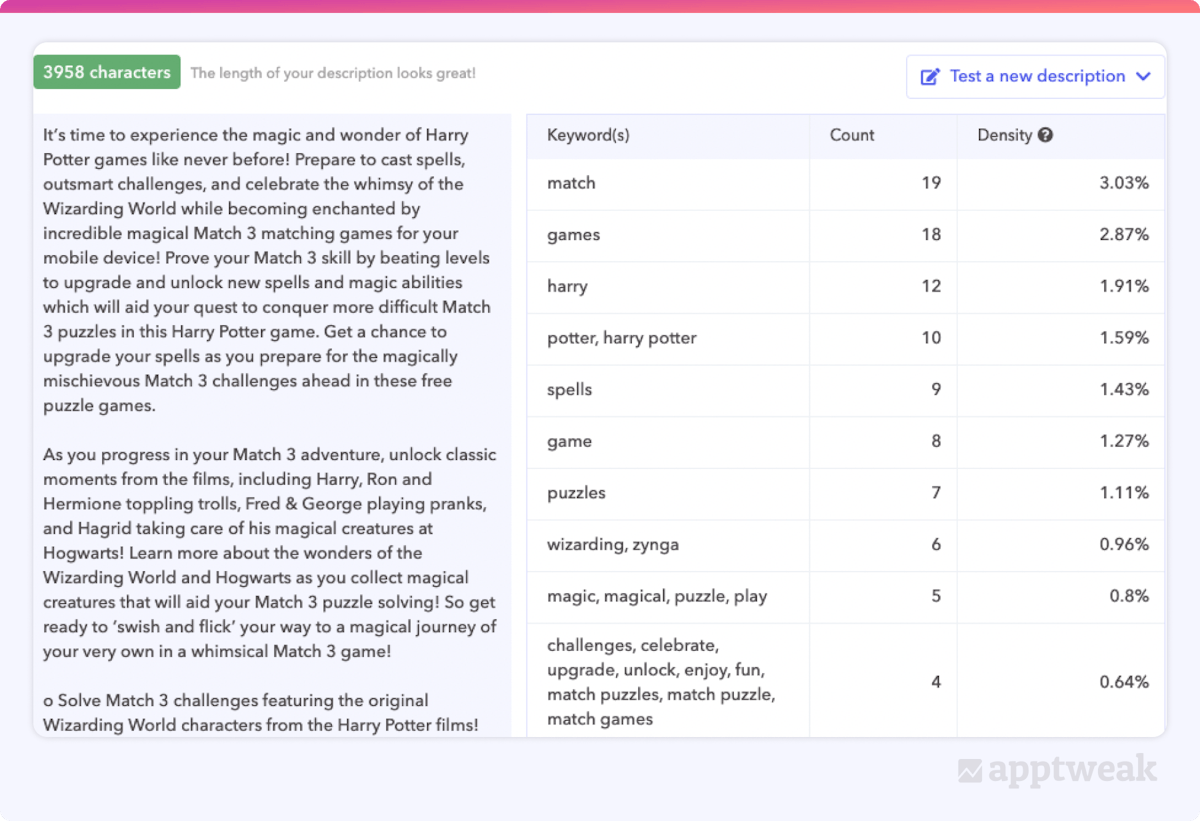Select the 'games' keyword row

tap(574, 235)
